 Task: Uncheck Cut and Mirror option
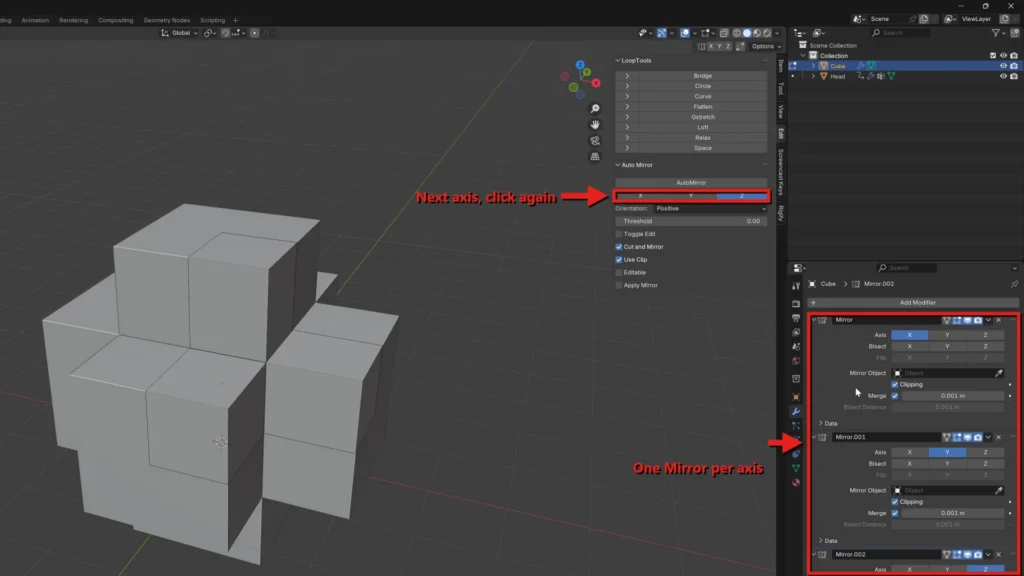(618, 247)
